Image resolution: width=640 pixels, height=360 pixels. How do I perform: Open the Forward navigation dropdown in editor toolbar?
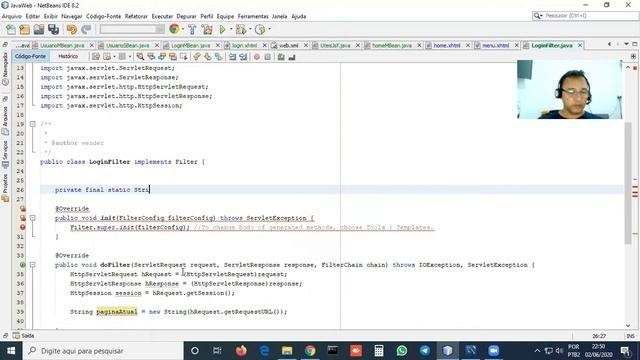(130, 57)
